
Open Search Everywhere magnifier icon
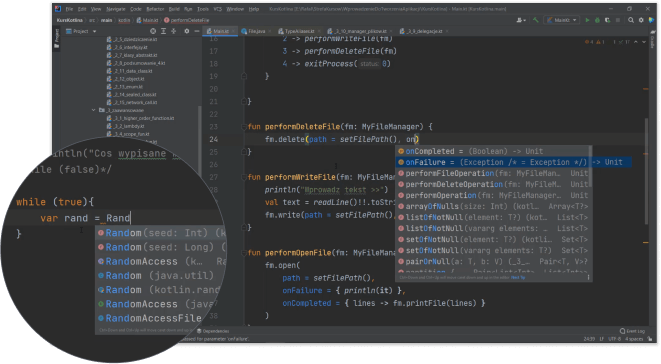pos(631,20)
